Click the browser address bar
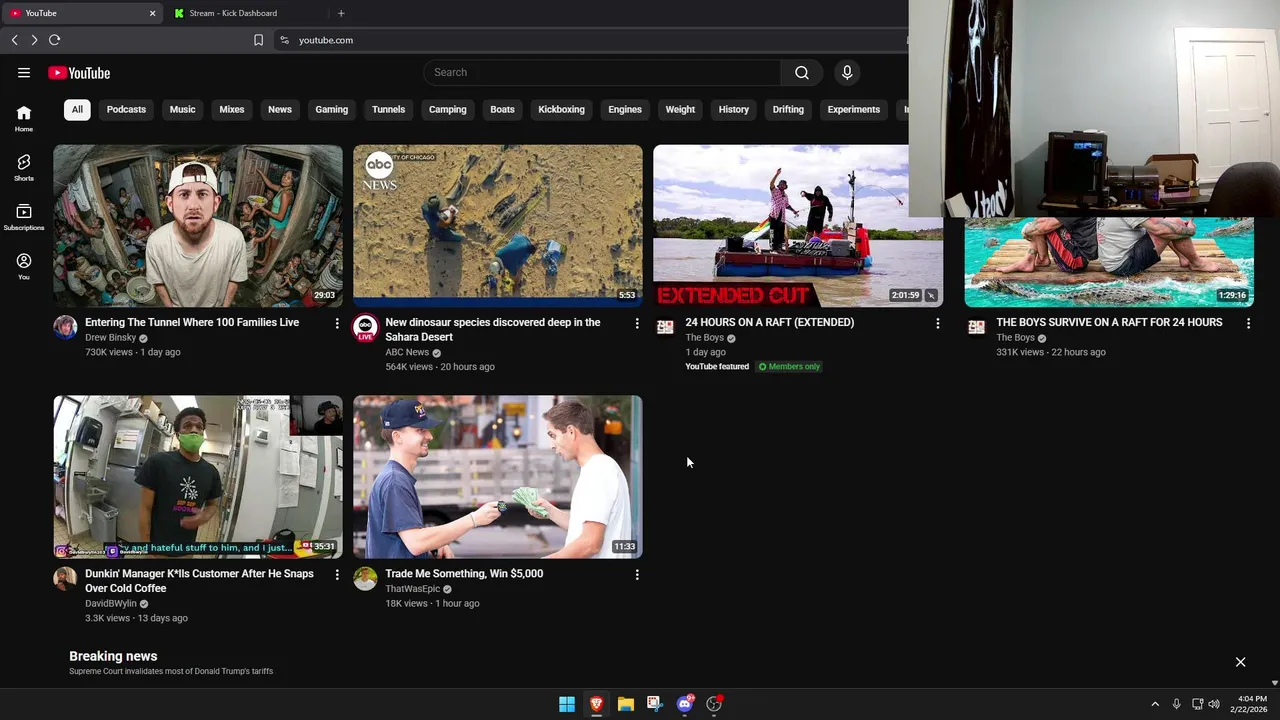 tap(590, 40)
